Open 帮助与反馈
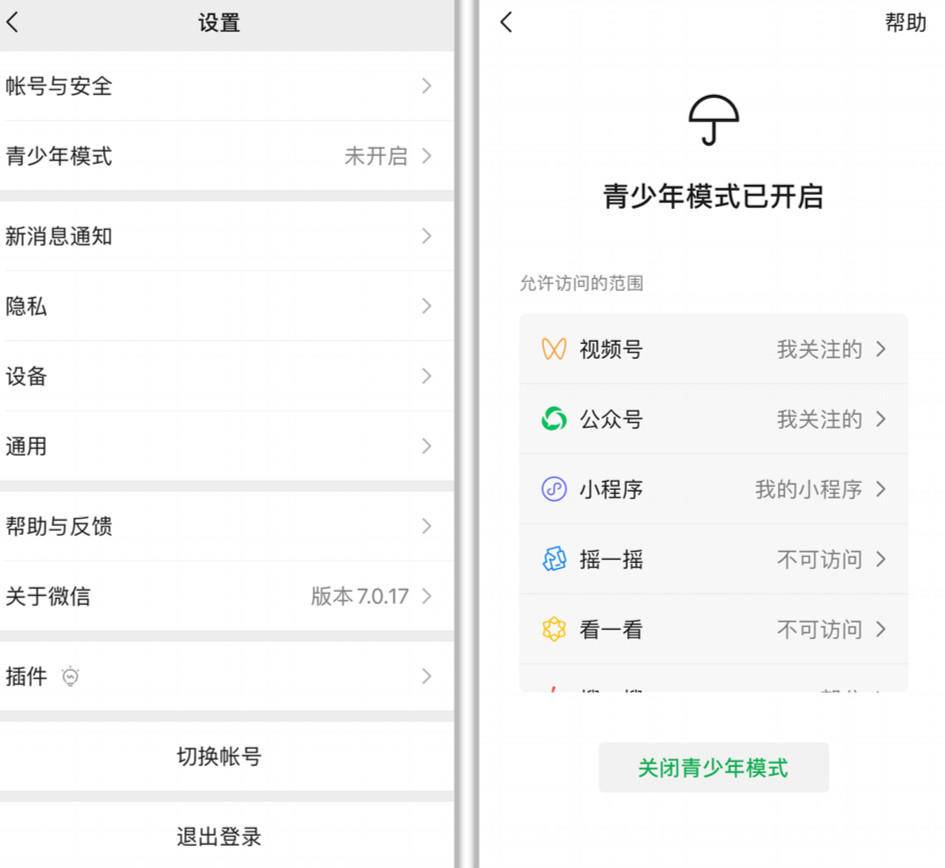Viewport: 945px width, 868px height. pos(227,526)
